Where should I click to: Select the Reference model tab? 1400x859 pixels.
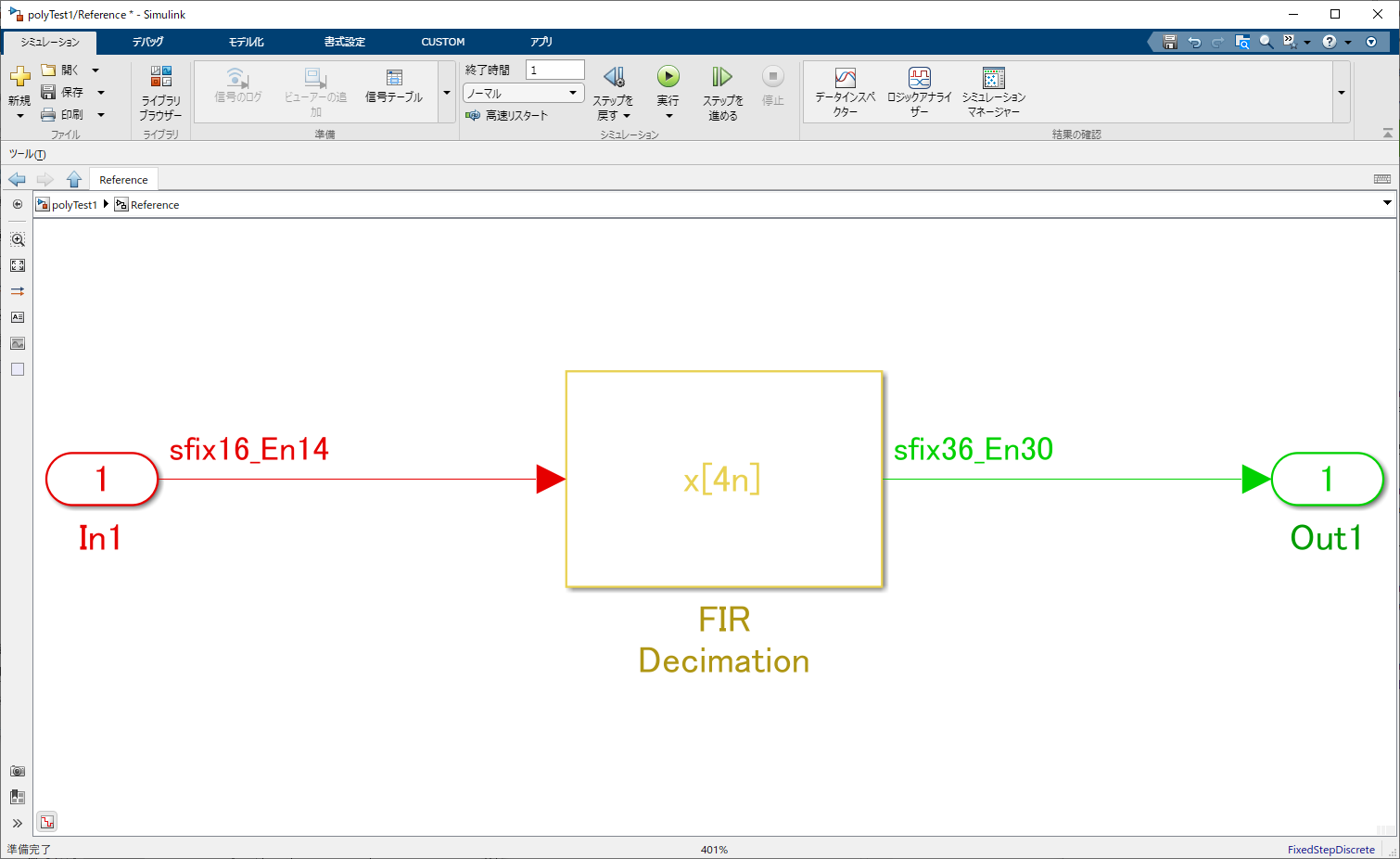[x=123, y=179]
